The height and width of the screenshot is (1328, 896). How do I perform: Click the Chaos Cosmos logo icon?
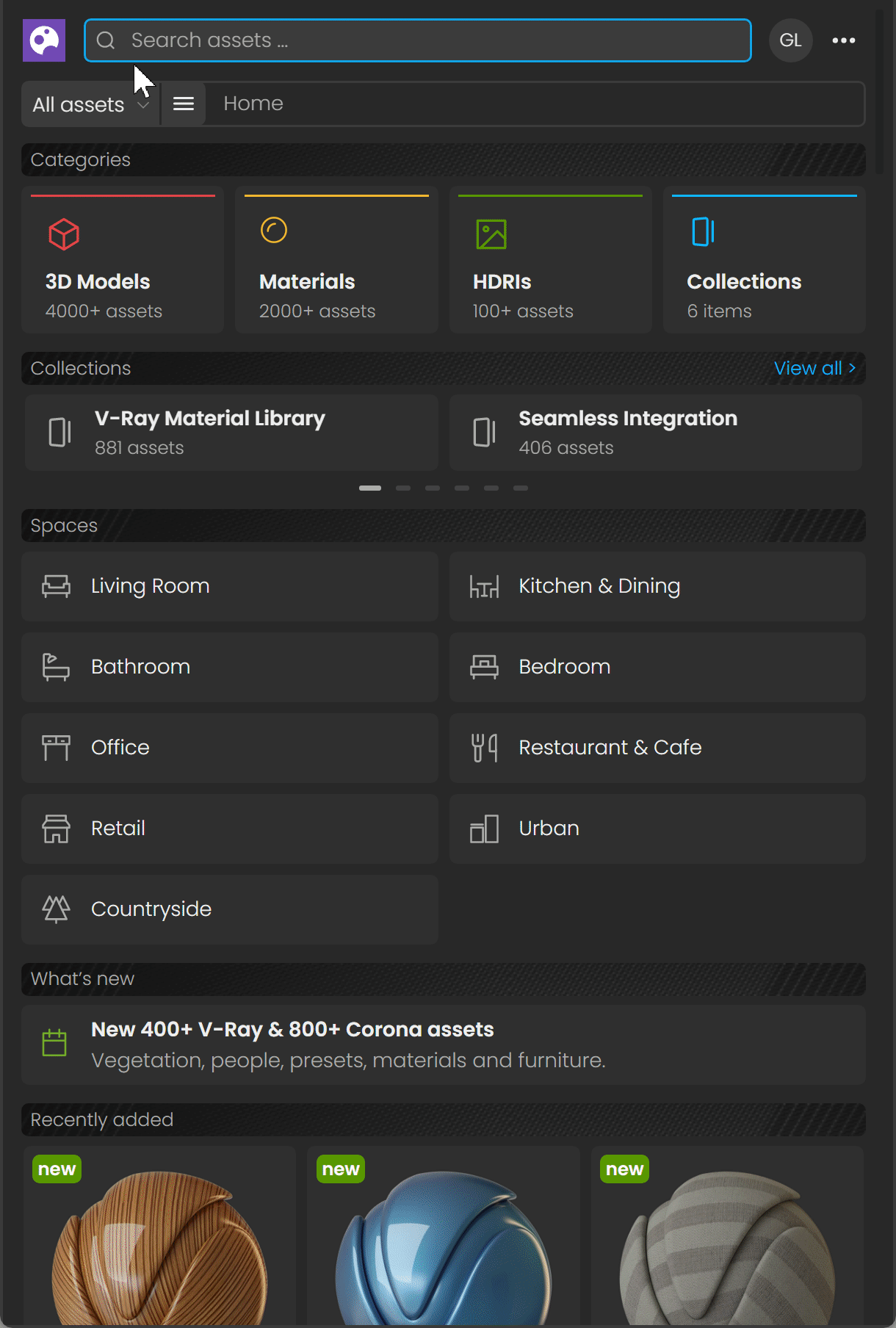click(x=44, y=40)
